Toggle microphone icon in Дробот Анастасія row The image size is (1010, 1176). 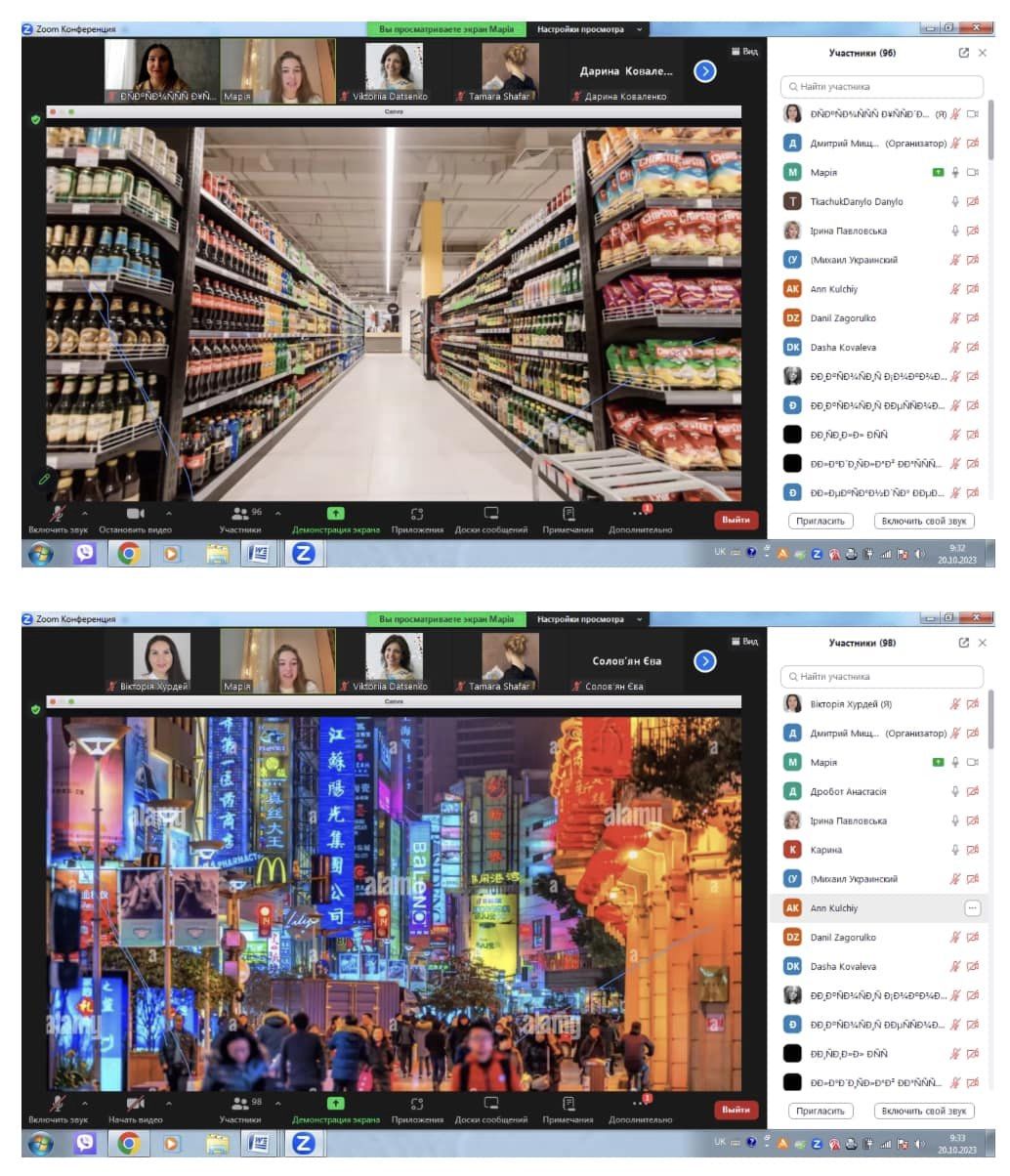click(955, 792)
